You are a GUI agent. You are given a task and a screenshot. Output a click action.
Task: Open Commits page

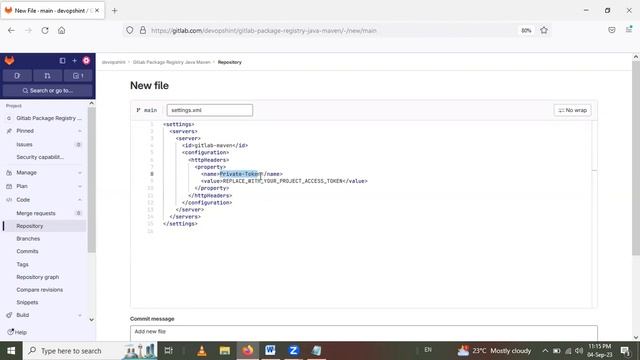click(x=27, y=251)
